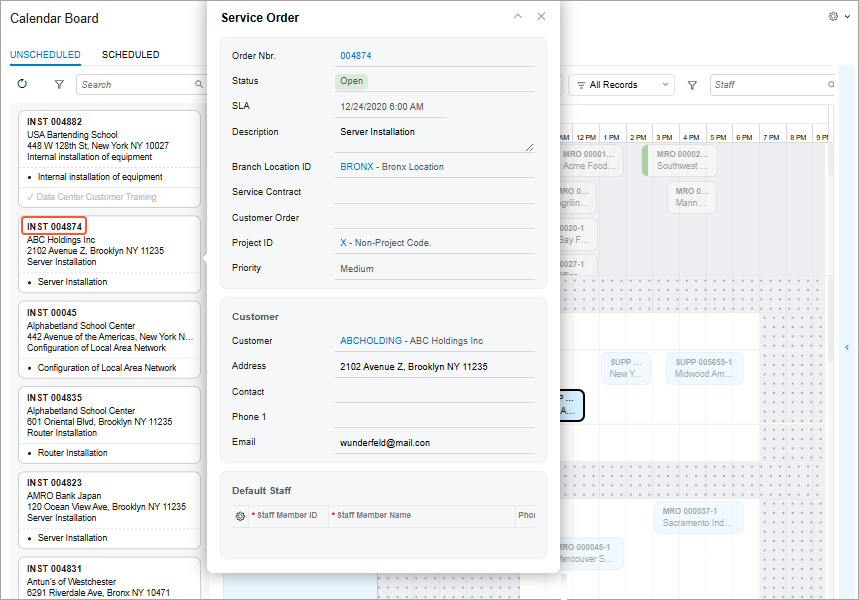Open the ABCHOLDING customer link

click(x=371, y=341)
